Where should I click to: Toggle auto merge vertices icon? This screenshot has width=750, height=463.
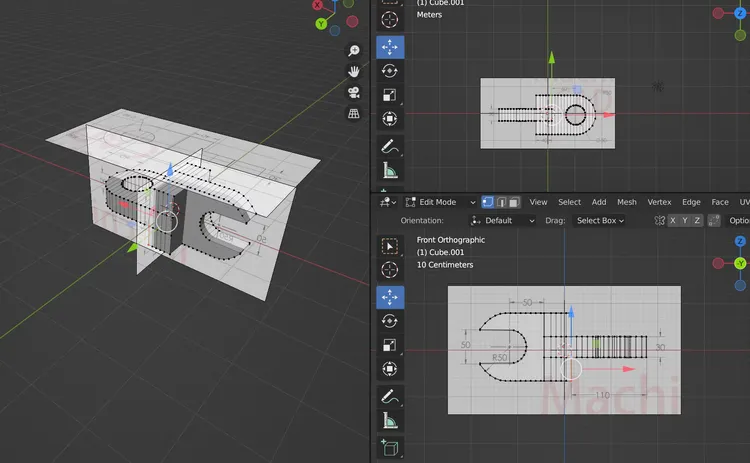point(714,220)
